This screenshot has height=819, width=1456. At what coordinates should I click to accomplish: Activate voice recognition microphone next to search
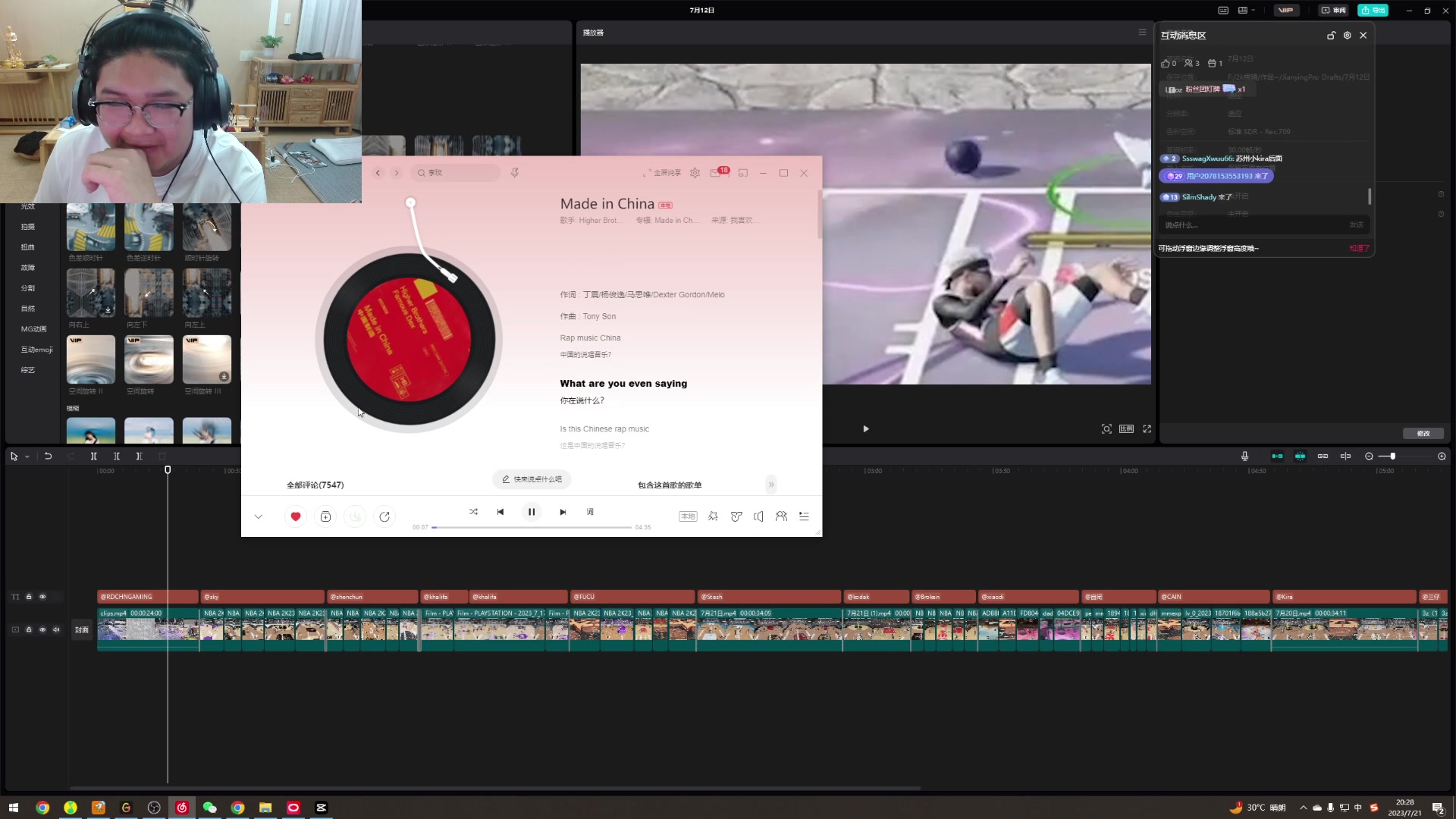coord(515,173)
